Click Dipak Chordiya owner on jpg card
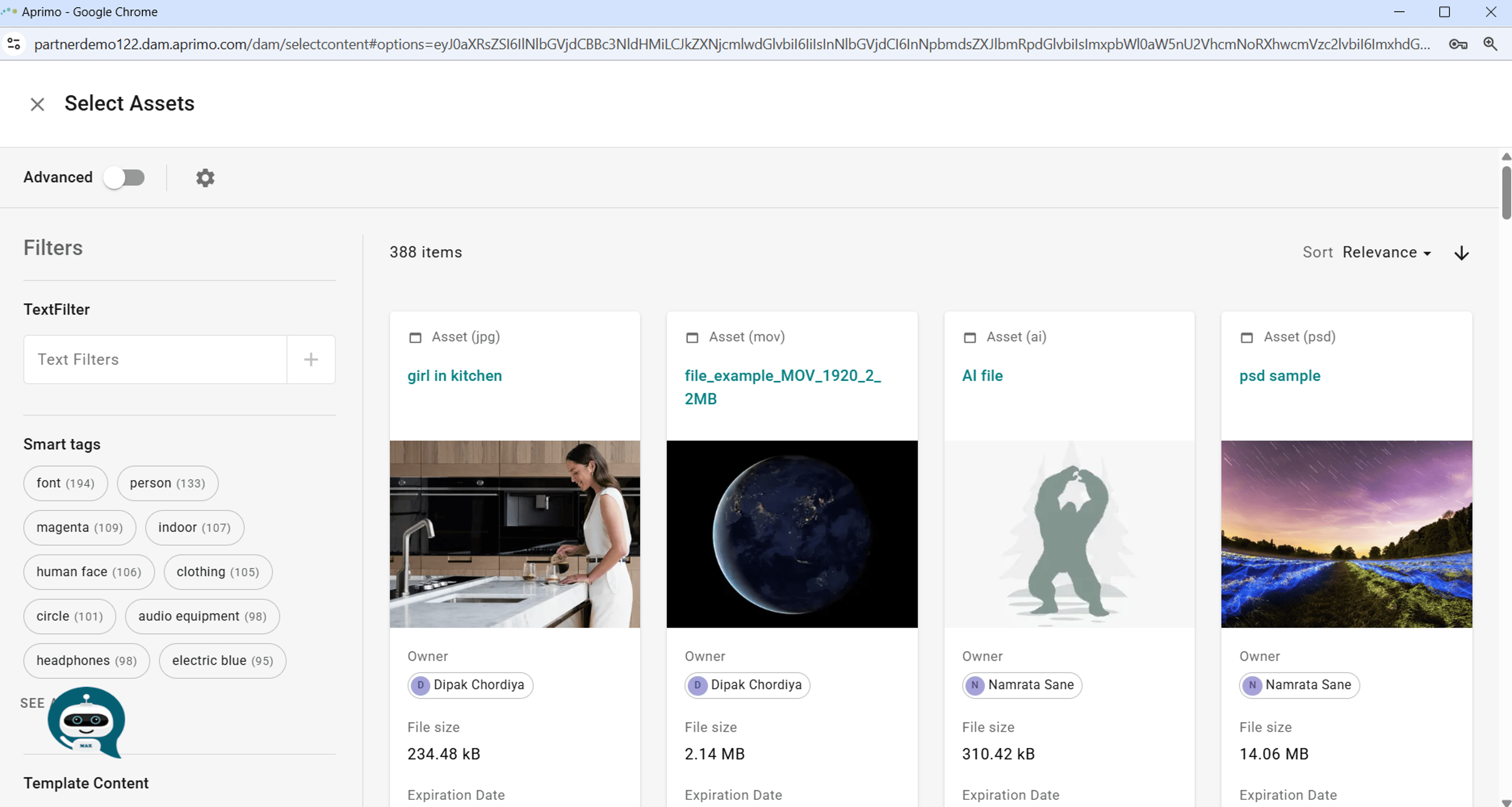This screenshot has height=807, width=1512. (x=470, y=685)
